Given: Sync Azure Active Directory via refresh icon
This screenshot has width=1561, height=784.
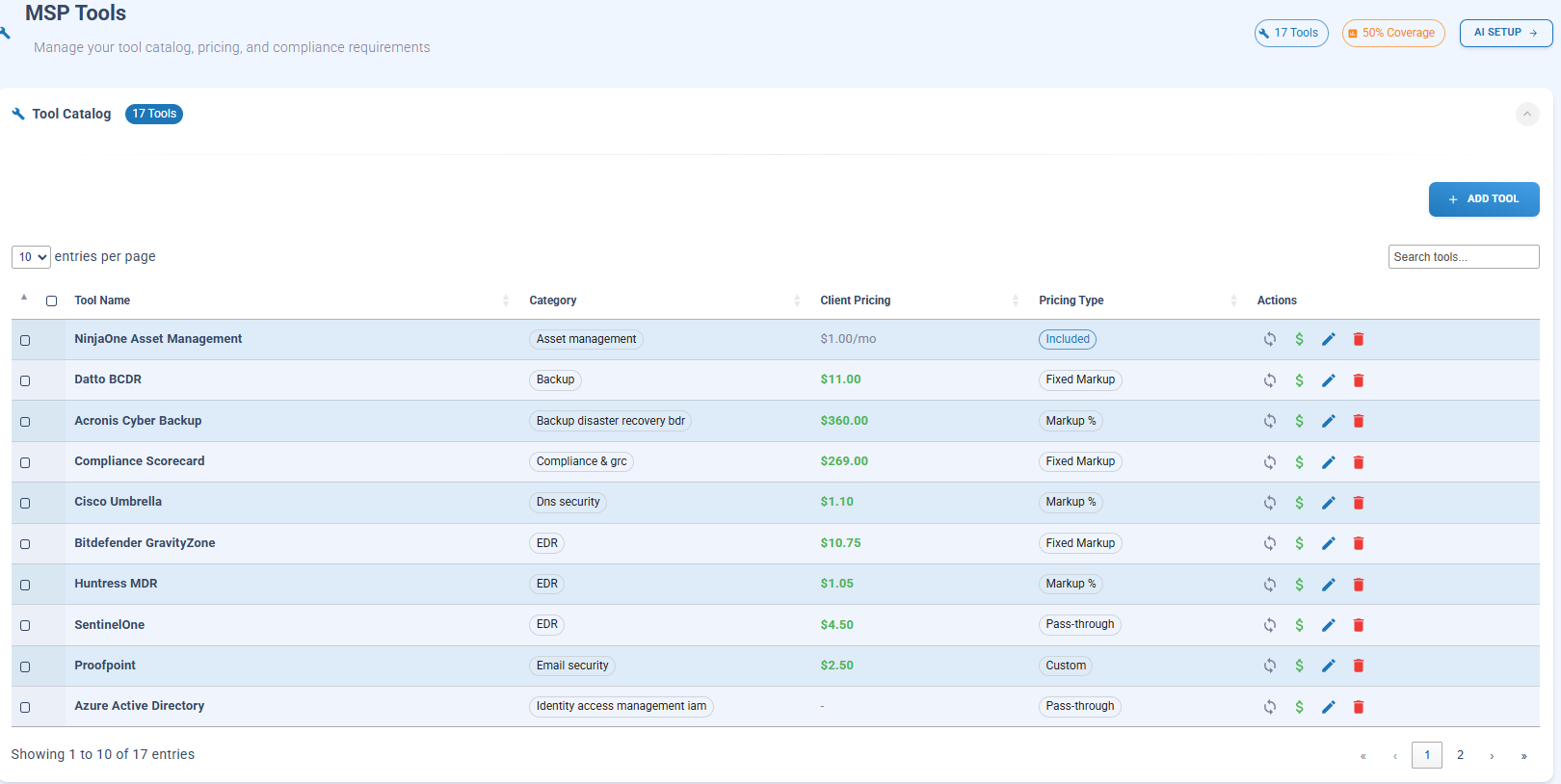Looking at the screenshot, I should coord(1270,707).
